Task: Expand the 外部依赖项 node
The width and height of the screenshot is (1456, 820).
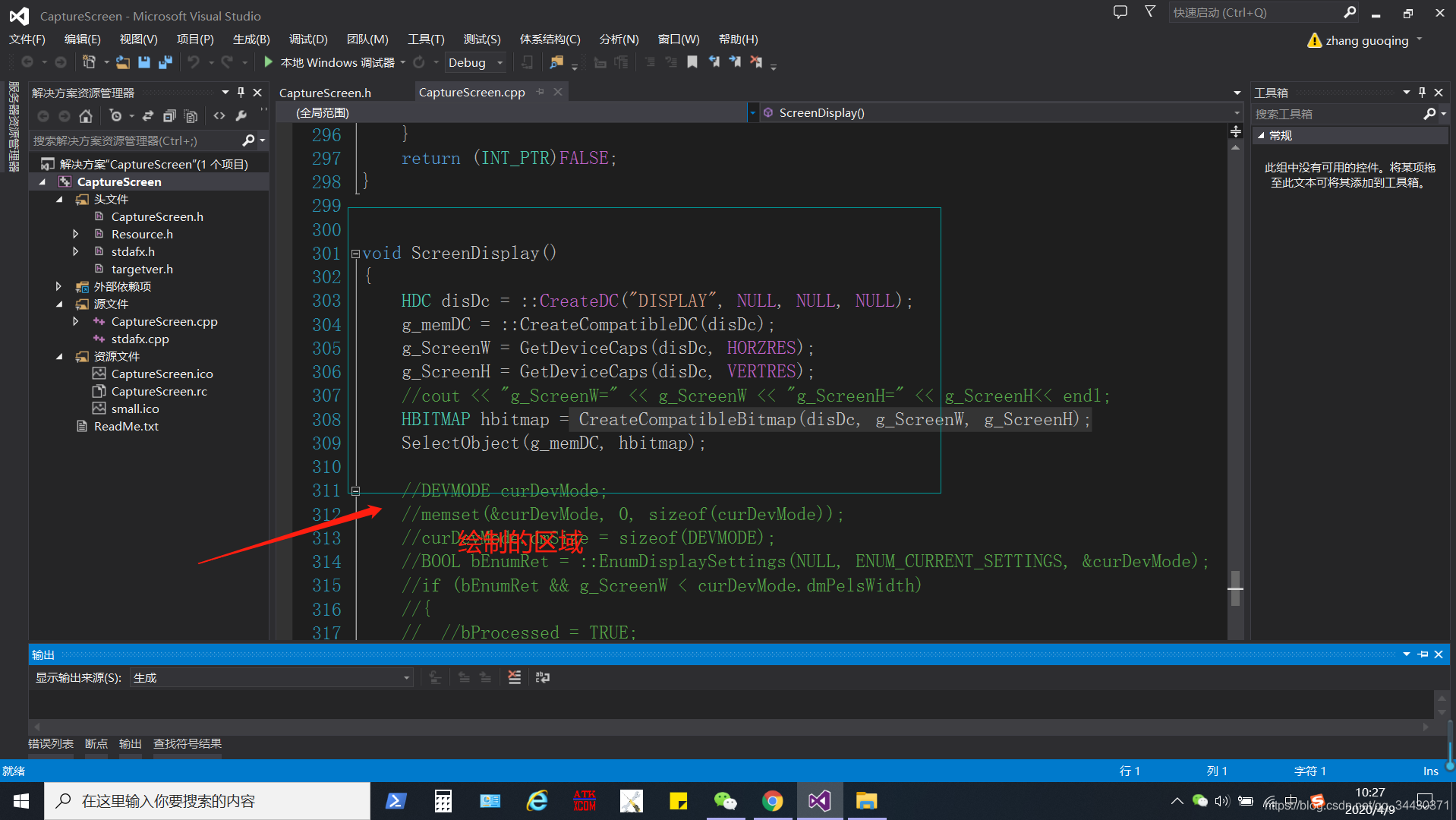Action: (58, 286)
